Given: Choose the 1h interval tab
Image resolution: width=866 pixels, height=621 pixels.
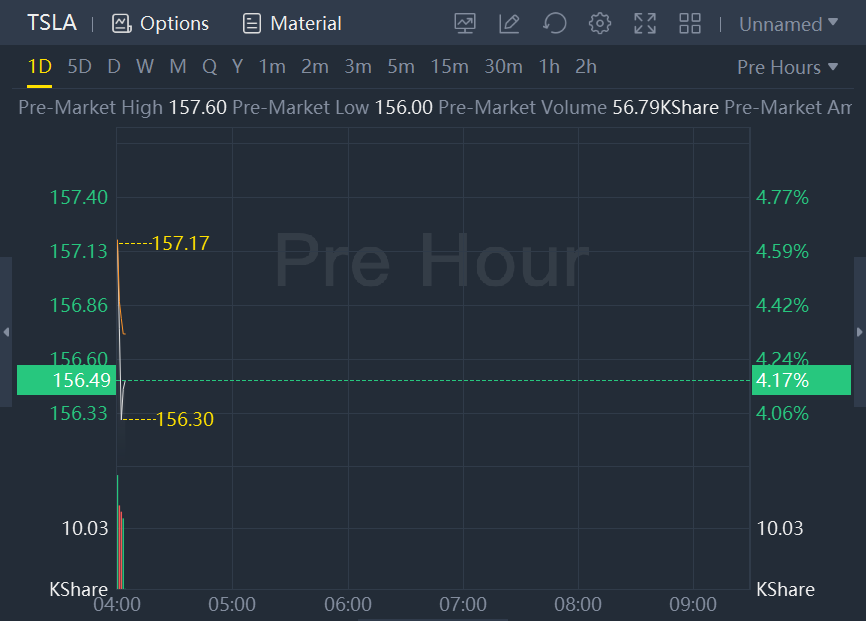Looking at the screenshot, I should (549, 67).
